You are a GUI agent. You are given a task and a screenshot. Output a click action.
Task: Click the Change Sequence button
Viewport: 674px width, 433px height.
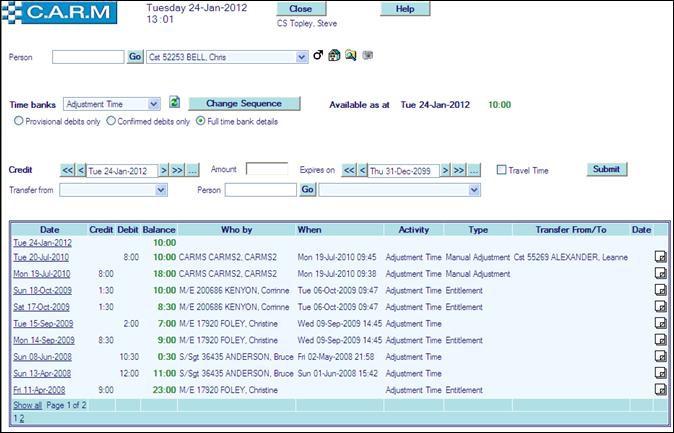(244, 103)
